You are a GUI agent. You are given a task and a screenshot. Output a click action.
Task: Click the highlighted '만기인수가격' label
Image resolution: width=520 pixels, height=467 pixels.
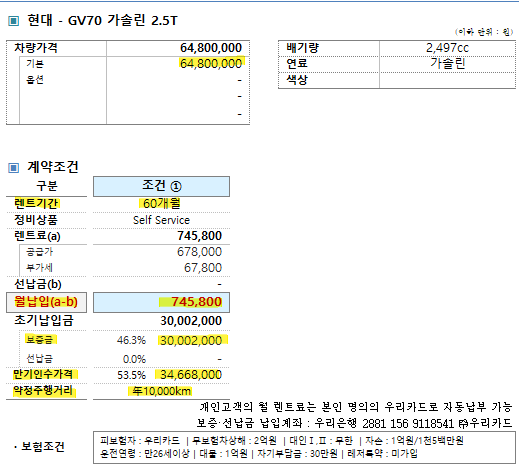pos(43,374)
